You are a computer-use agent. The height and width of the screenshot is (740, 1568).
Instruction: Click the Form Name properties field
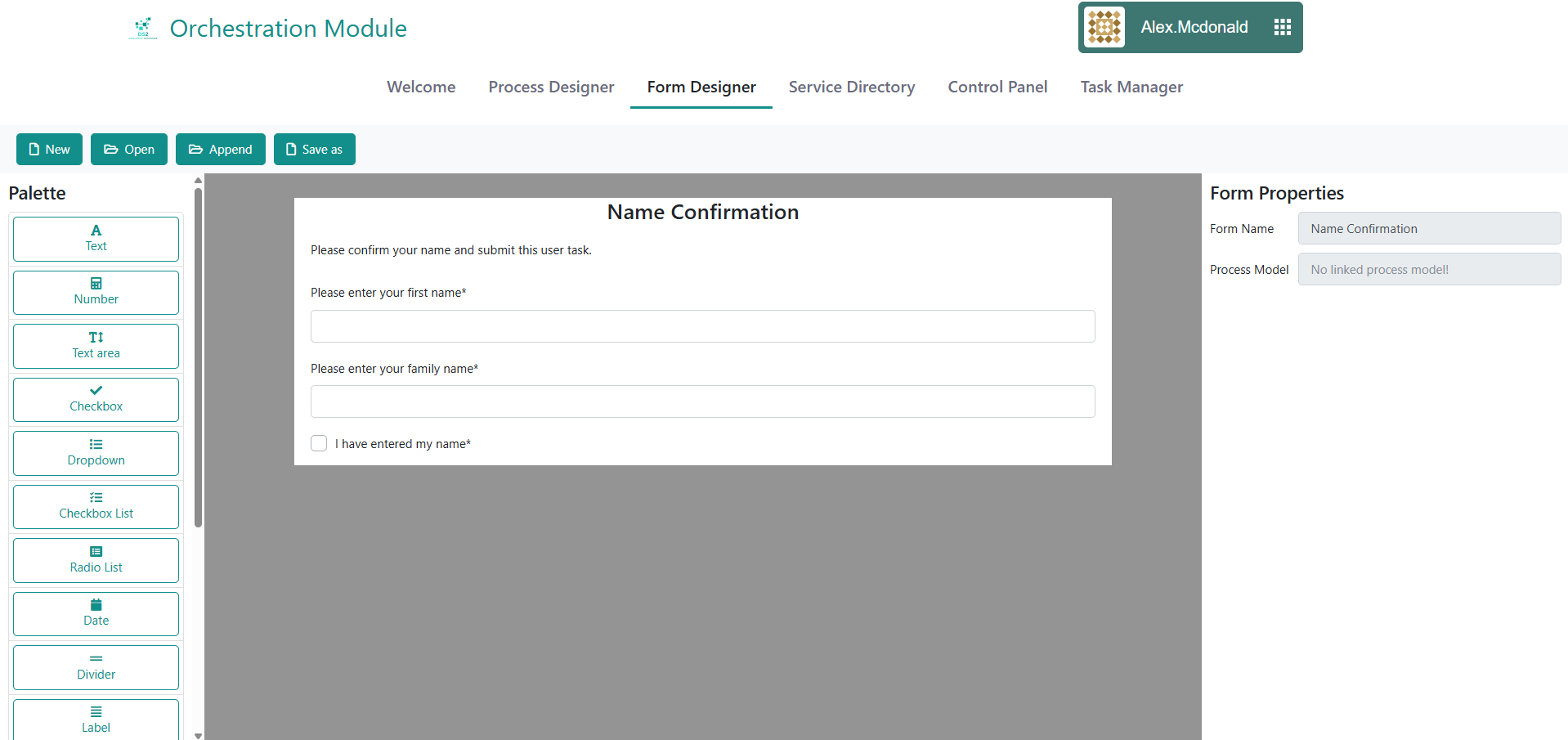click(1428, 229)
